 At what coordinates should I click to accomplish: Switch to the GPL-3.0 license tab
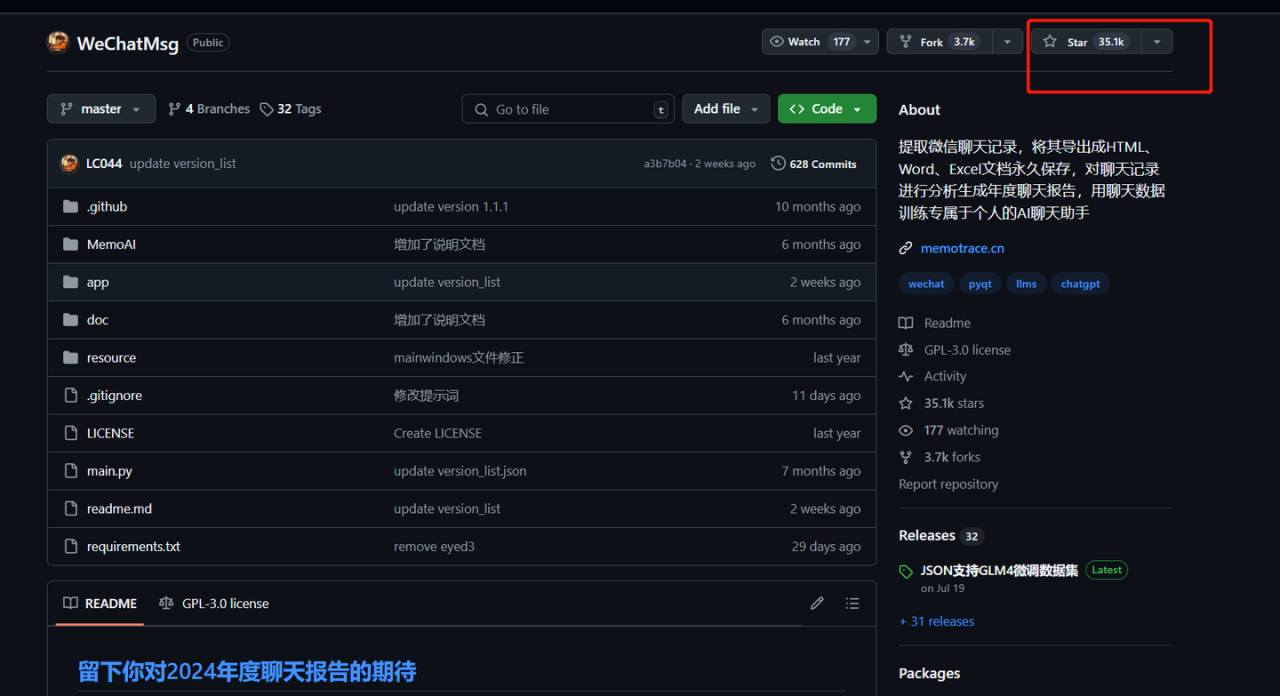[214, 603]
